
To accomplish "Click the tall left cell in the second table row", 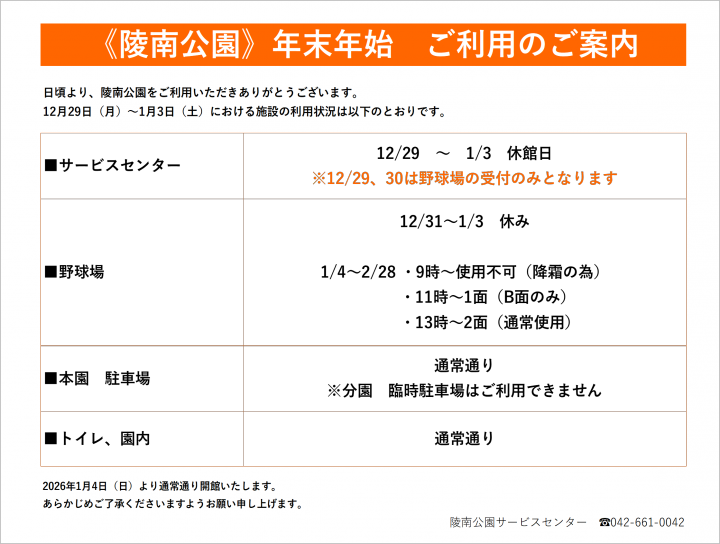I will click(142, 272).
